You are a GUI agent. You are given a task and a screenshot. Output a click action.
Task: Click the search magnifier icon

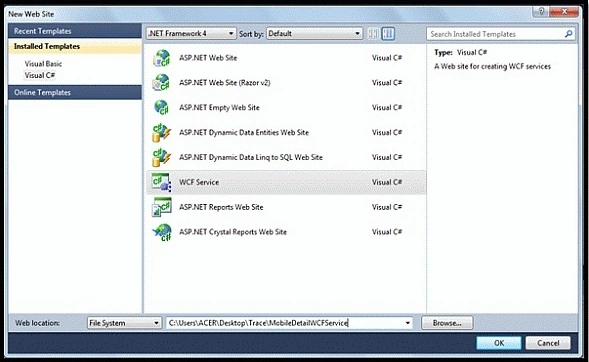click(x=568, y=34)
